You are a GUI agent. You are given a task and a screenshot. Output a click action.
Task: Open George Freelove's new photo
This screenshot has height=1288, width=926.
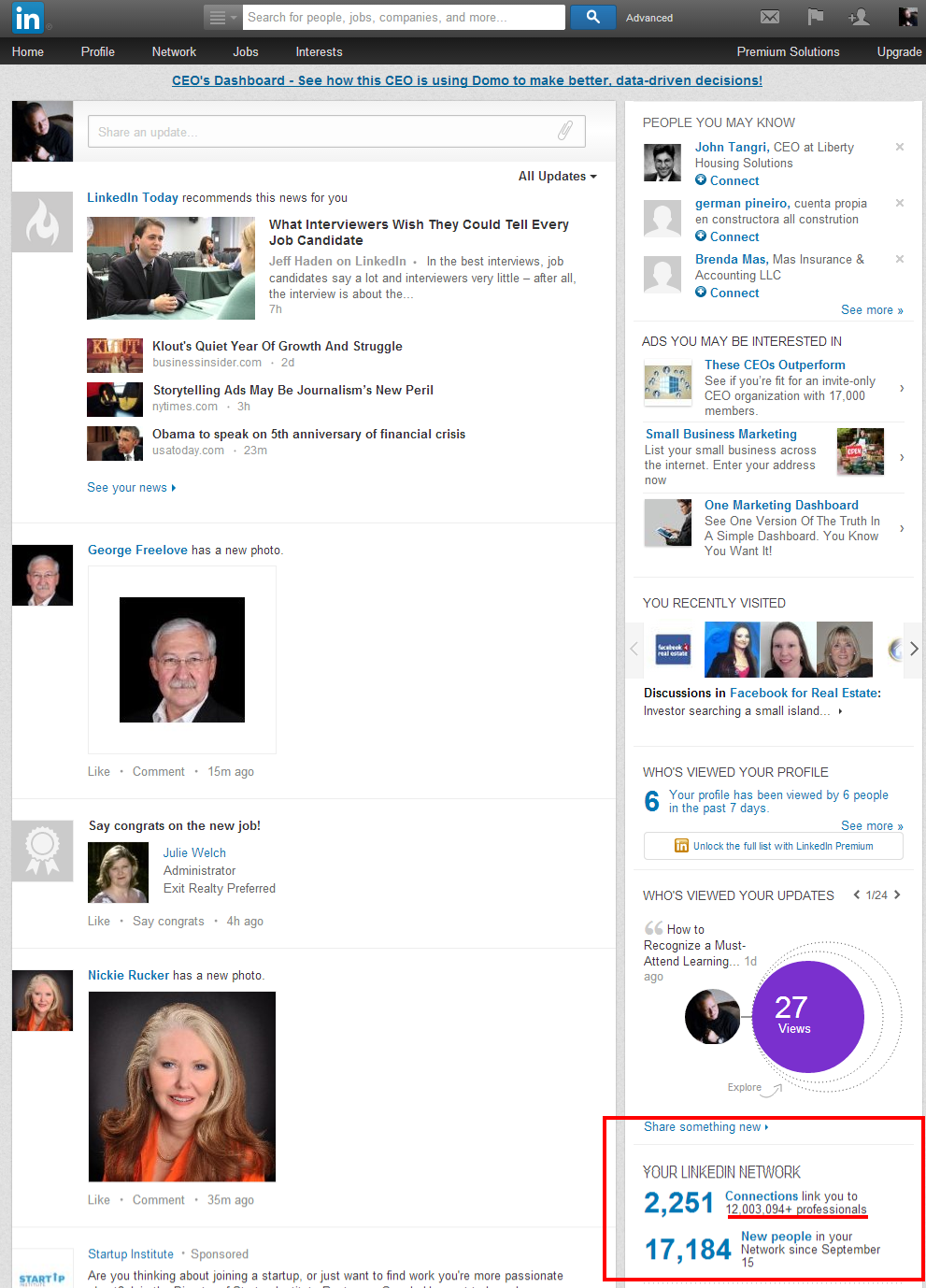(x=182, y=660)
